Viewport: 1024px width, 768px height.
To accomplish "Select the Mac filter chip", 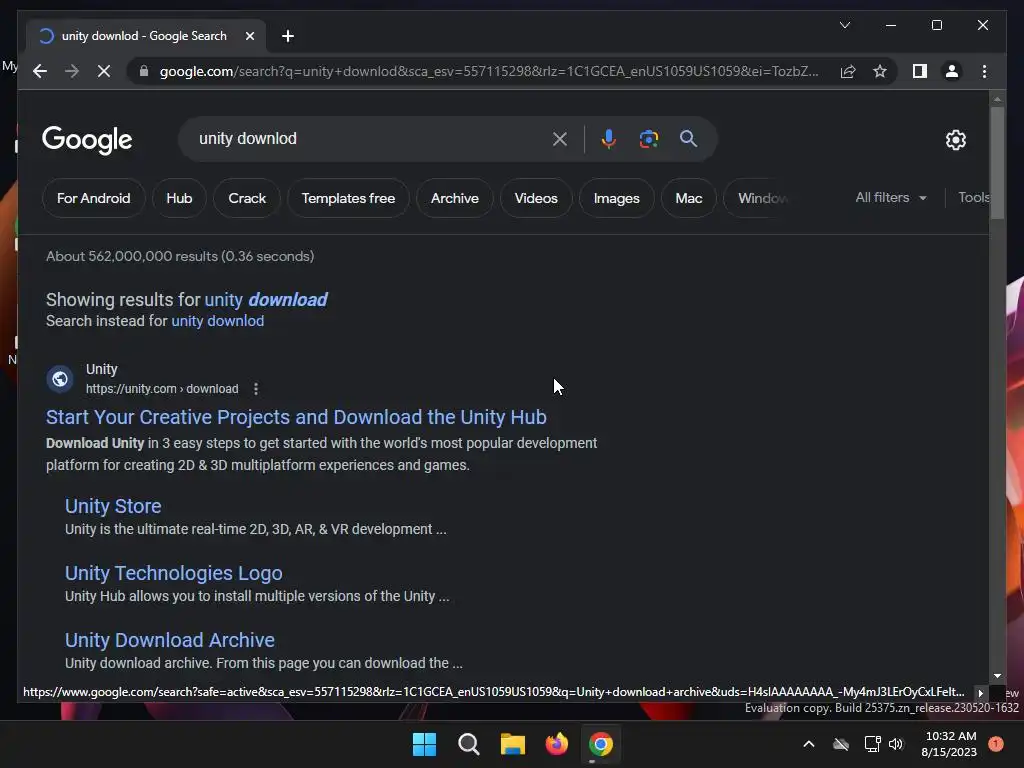I will coord(688,198).
